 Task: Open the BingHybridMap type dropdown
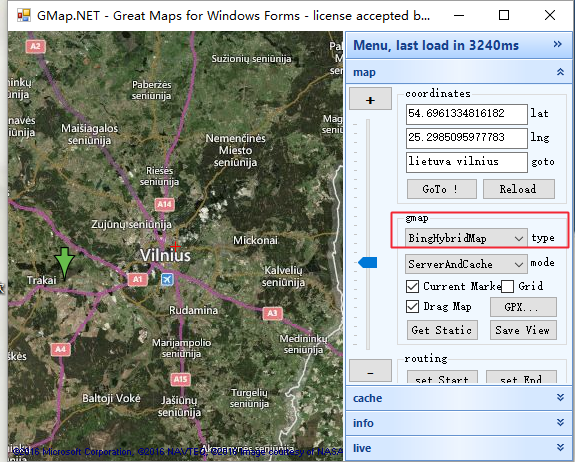(466, 238)
